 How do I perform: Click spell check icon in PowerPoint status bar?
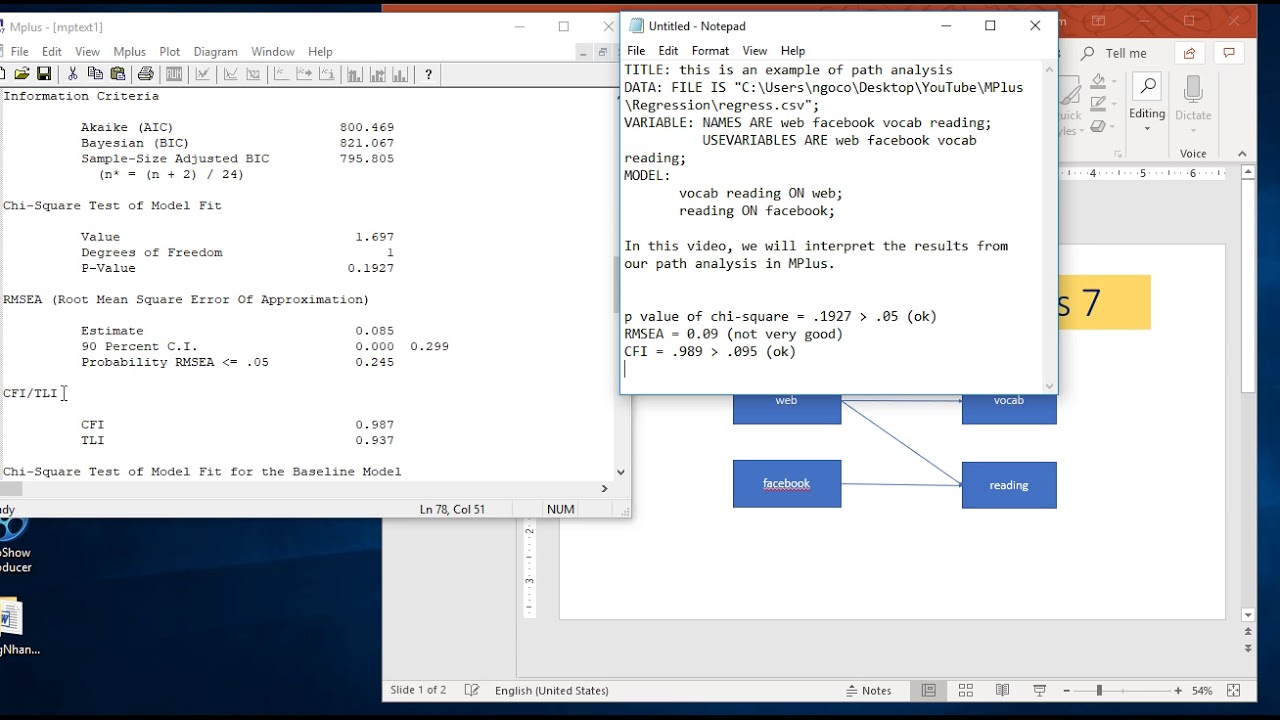tap(472, 691)
